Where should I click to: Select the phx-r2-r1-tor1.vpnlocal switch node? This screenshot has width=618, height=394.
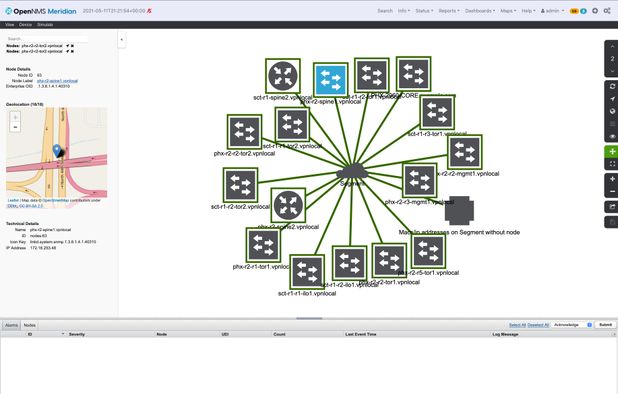(263, 245)
